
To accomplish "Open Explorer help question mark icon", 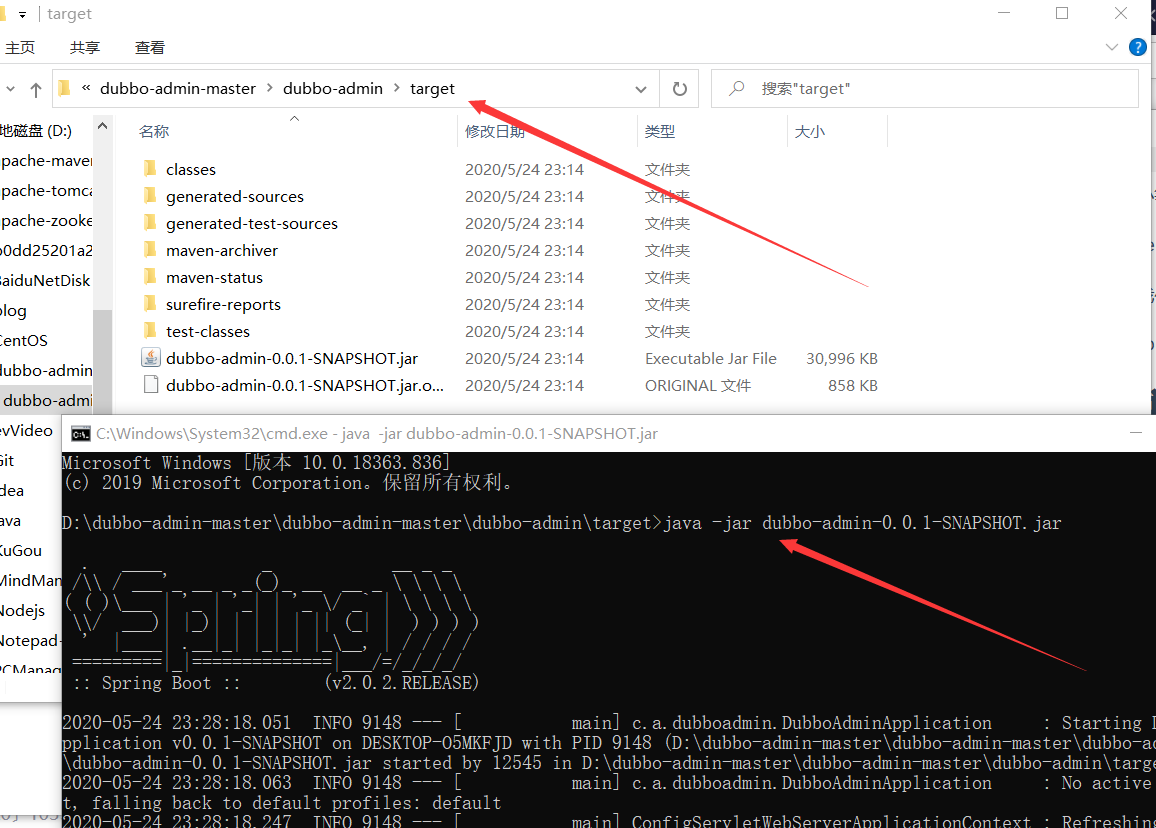I will pos(1138,47).
